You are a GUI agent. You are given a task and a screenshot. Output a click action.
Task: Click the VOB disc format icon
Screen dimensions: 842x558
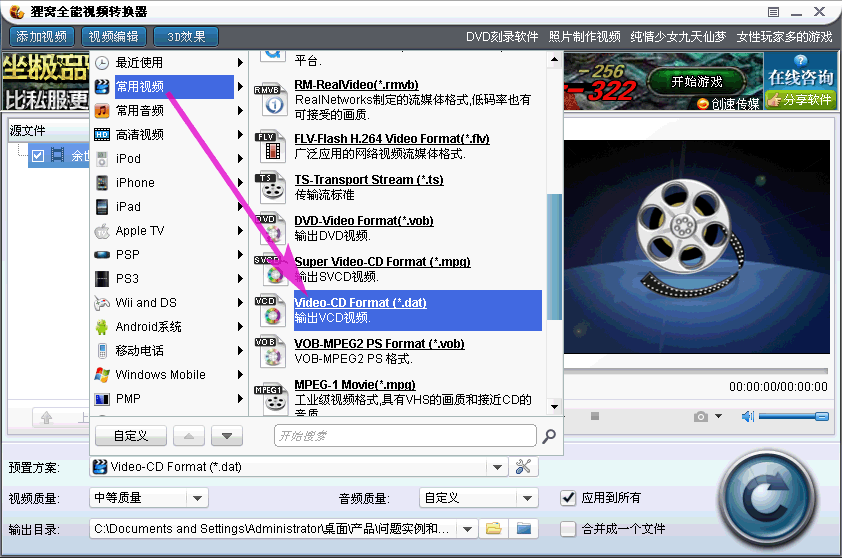(x=272, y=352)
